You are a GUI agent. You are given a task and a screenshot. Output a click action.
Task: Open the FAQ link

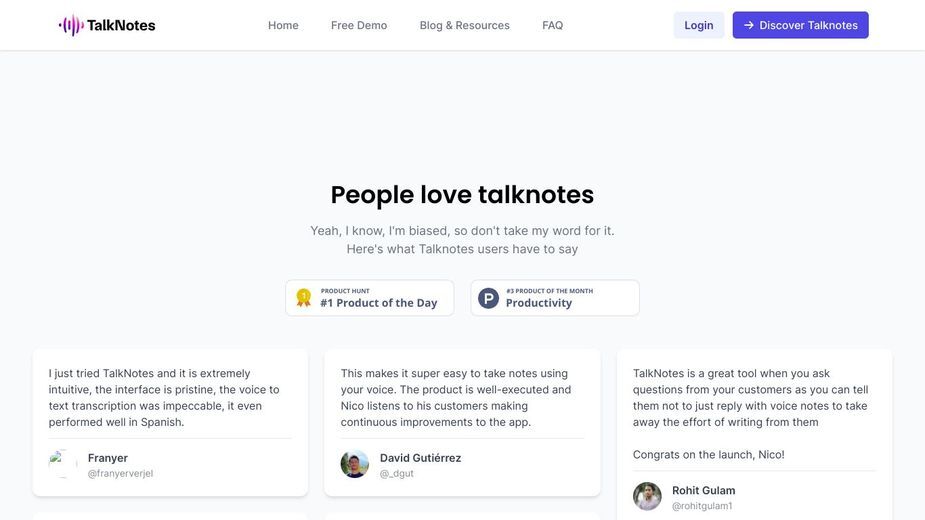(552, 25)
